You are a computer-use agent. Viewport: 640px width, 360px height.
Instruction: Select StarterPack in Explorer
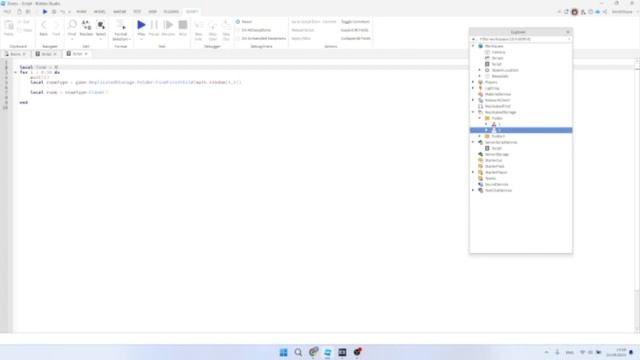(494, 166)
